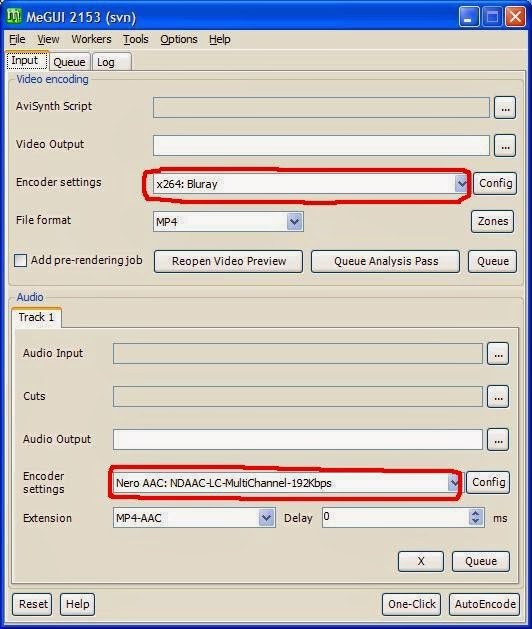Click the Reset button

[x=32, y=604]
